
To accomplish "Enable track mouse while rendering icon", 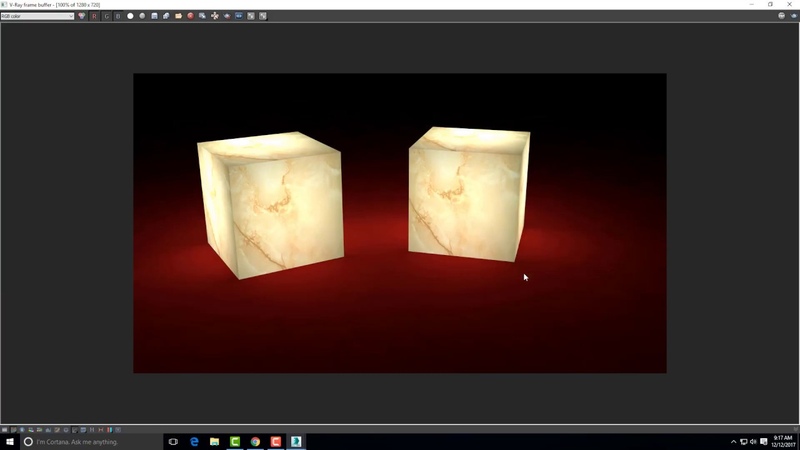I will [215, 16].
